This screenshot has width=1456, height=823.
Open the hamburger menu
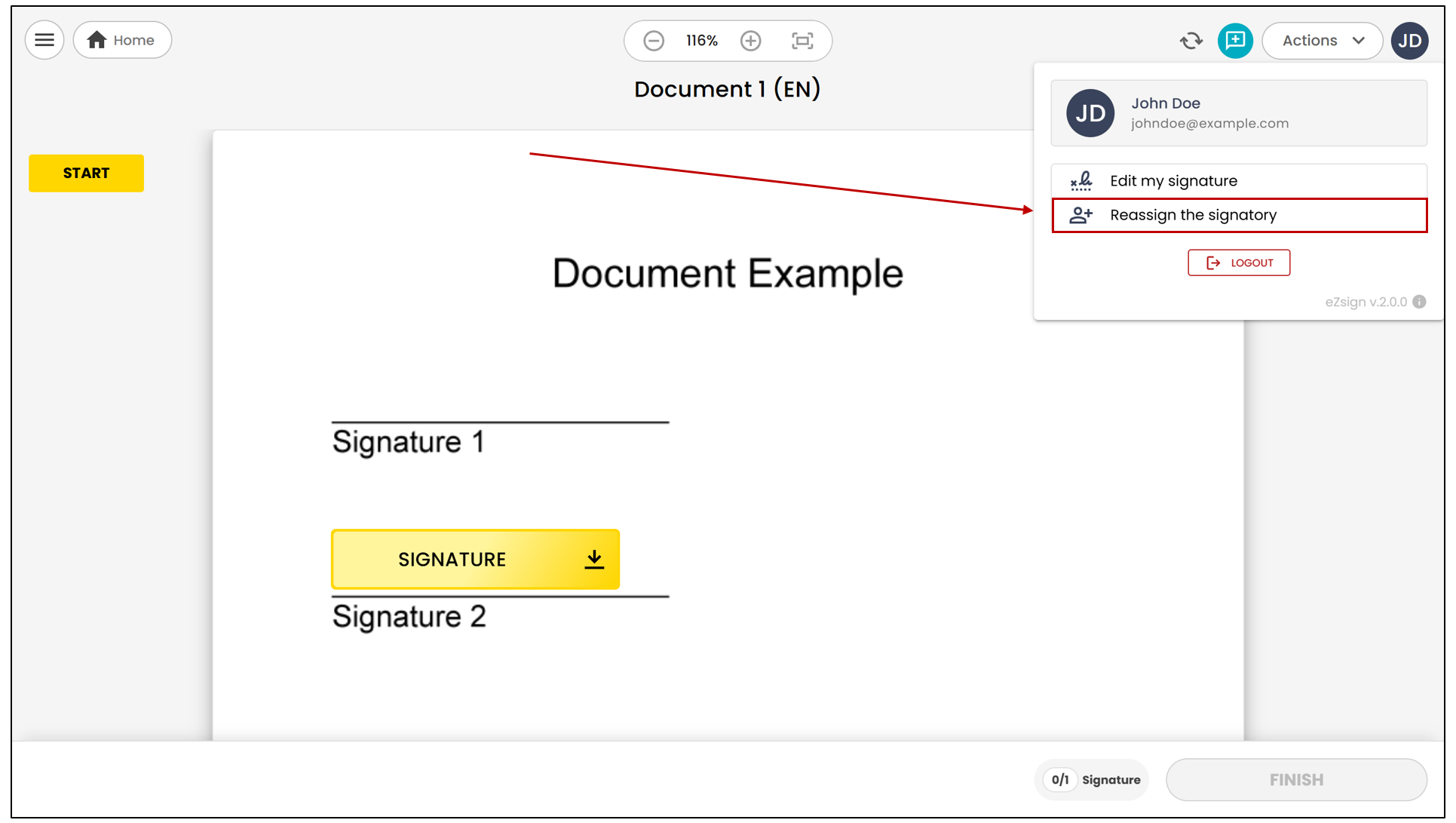click(44, 40)
